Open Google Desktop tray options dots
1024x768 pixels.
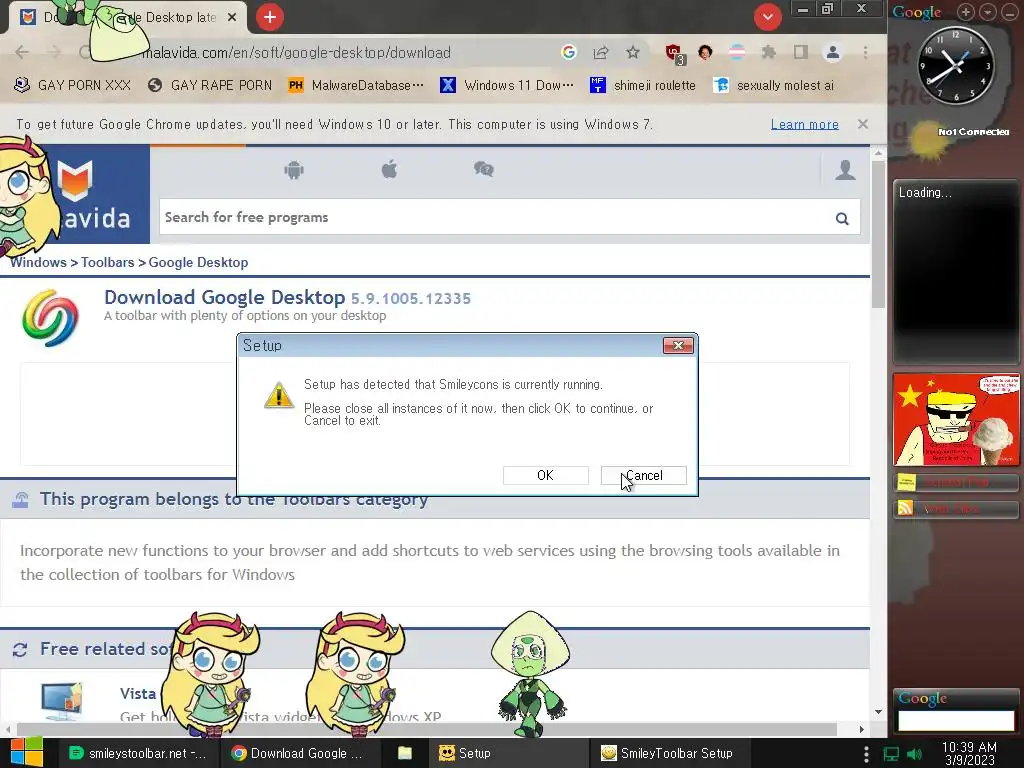(866, 754)
